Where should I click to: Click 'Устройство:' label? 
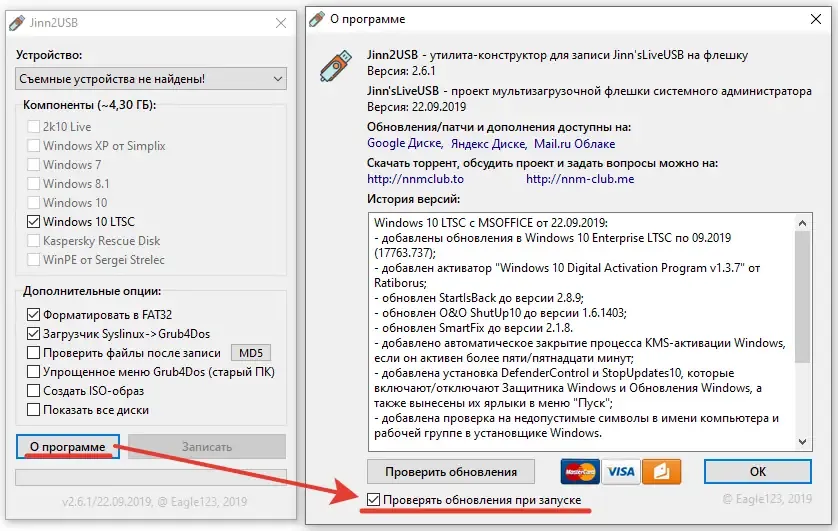coord(49,55)
